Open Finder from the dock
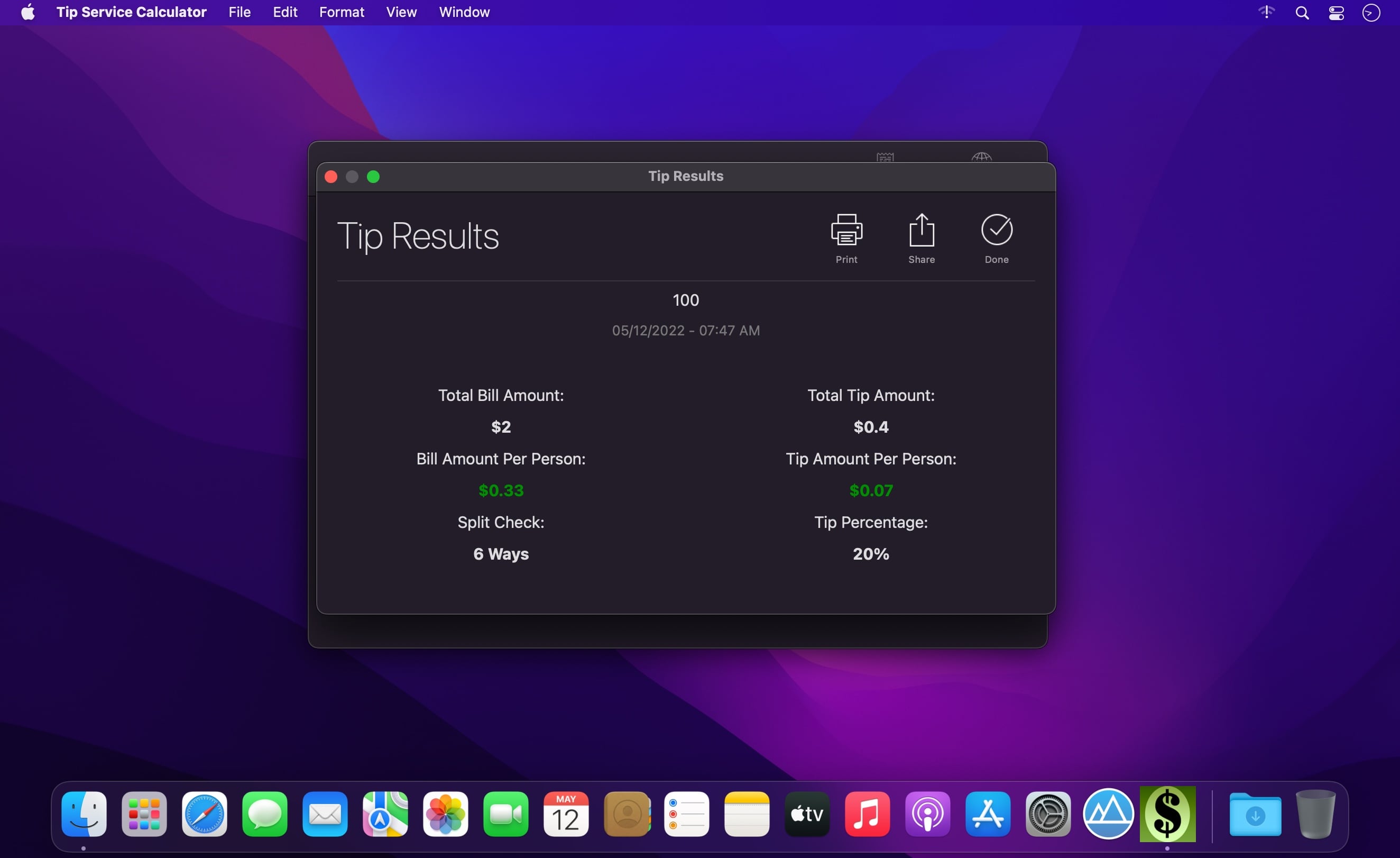This screenshot has width=1400, height=858. pos(84,814)
